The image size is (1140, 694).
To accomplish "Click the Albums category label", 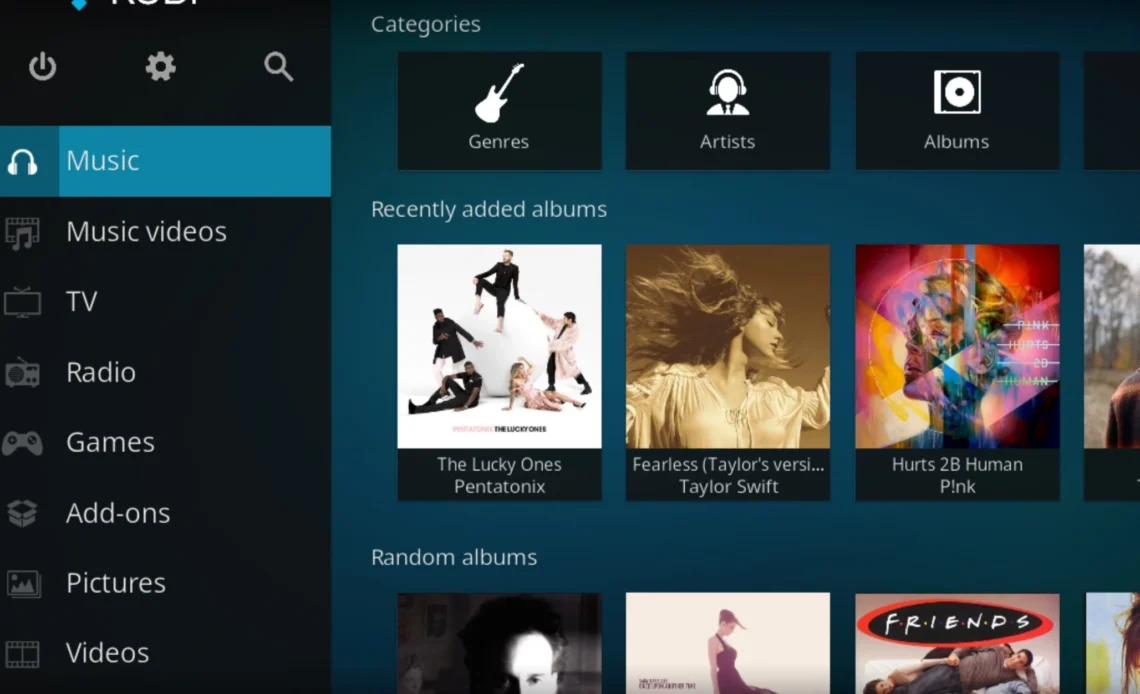I will coord(957,142).
